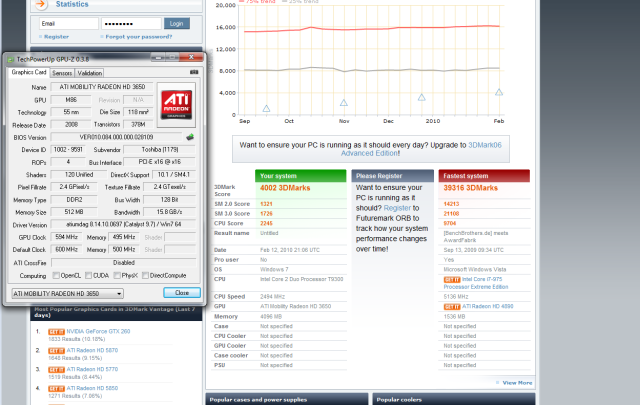Click the 2010 triangle marker on chart

pos(422,97)
